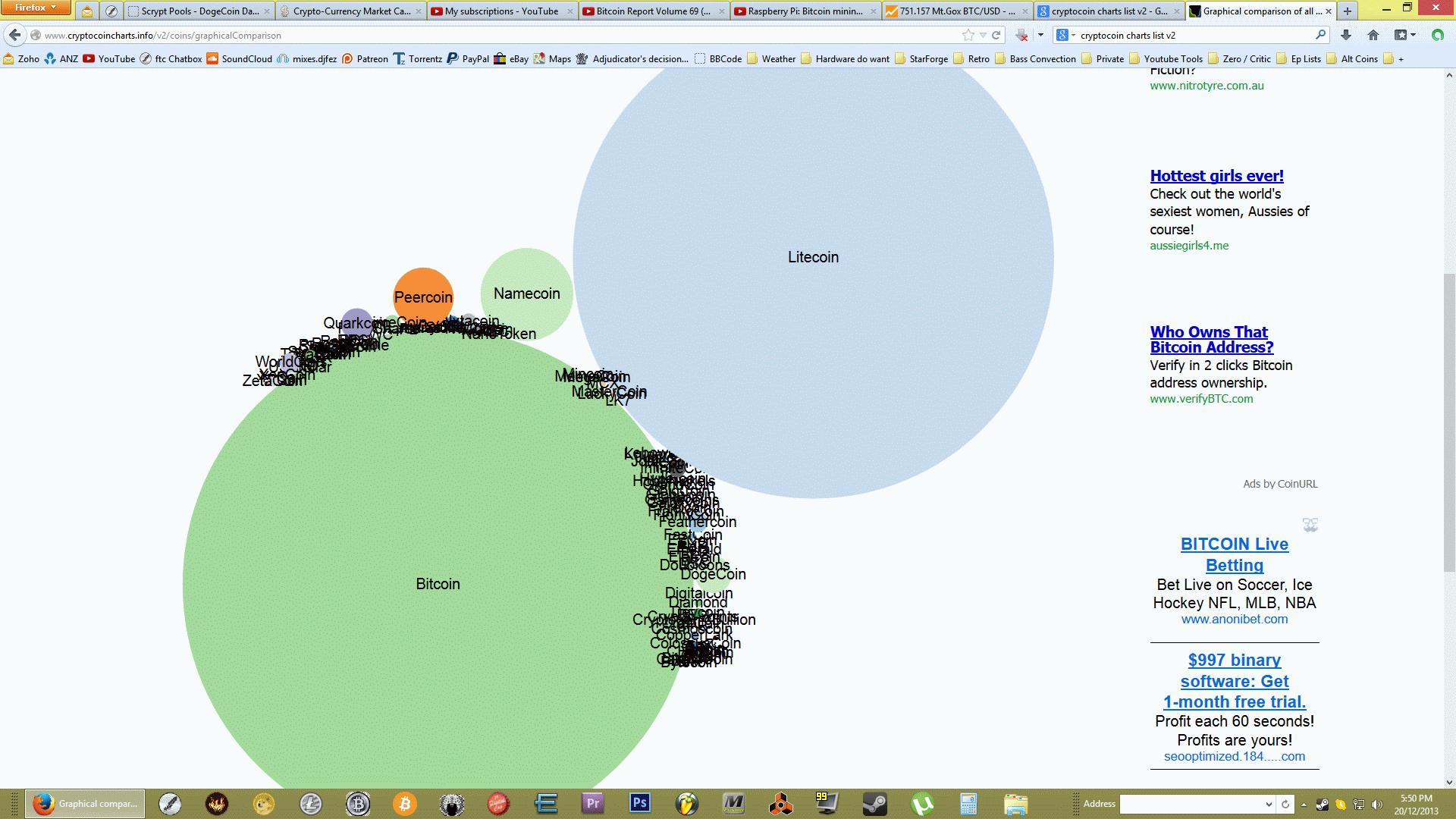Switch to My subscriptions YouTube tab
The image size is (1456, 819).
[501, 11]
